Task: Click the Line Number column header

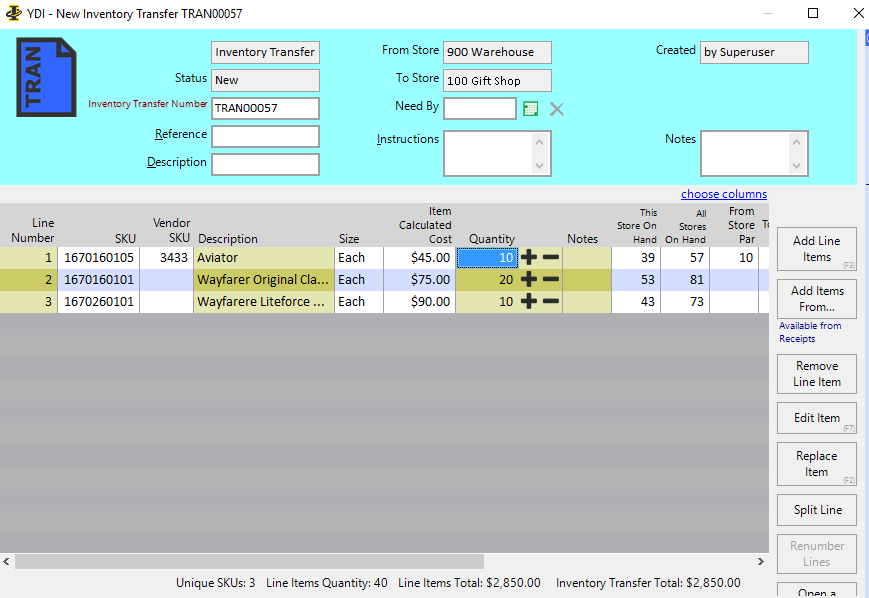Action: click(33, 231)
